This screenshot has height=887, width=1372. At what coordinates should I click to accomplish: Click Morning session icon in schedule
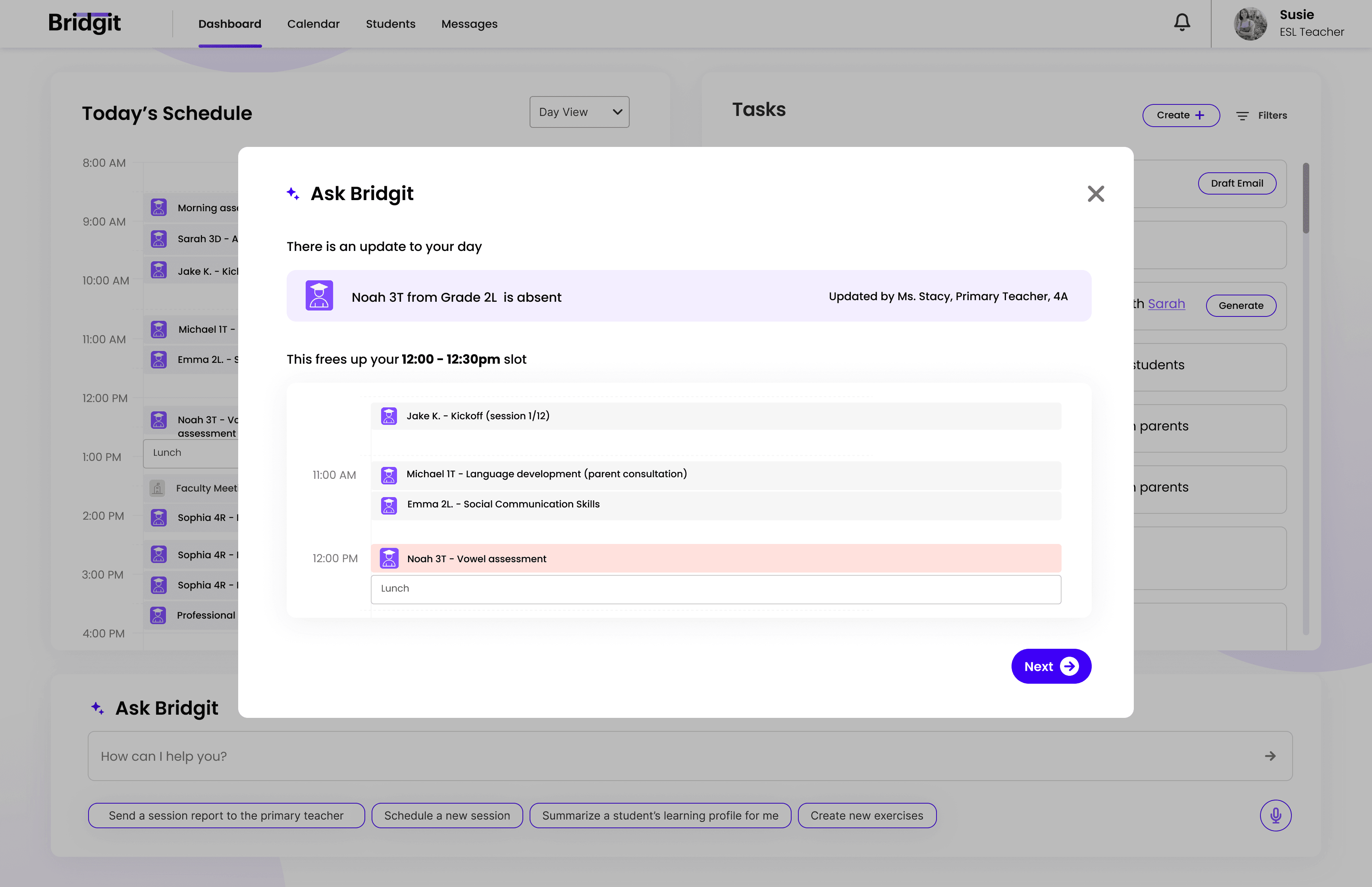158,207
